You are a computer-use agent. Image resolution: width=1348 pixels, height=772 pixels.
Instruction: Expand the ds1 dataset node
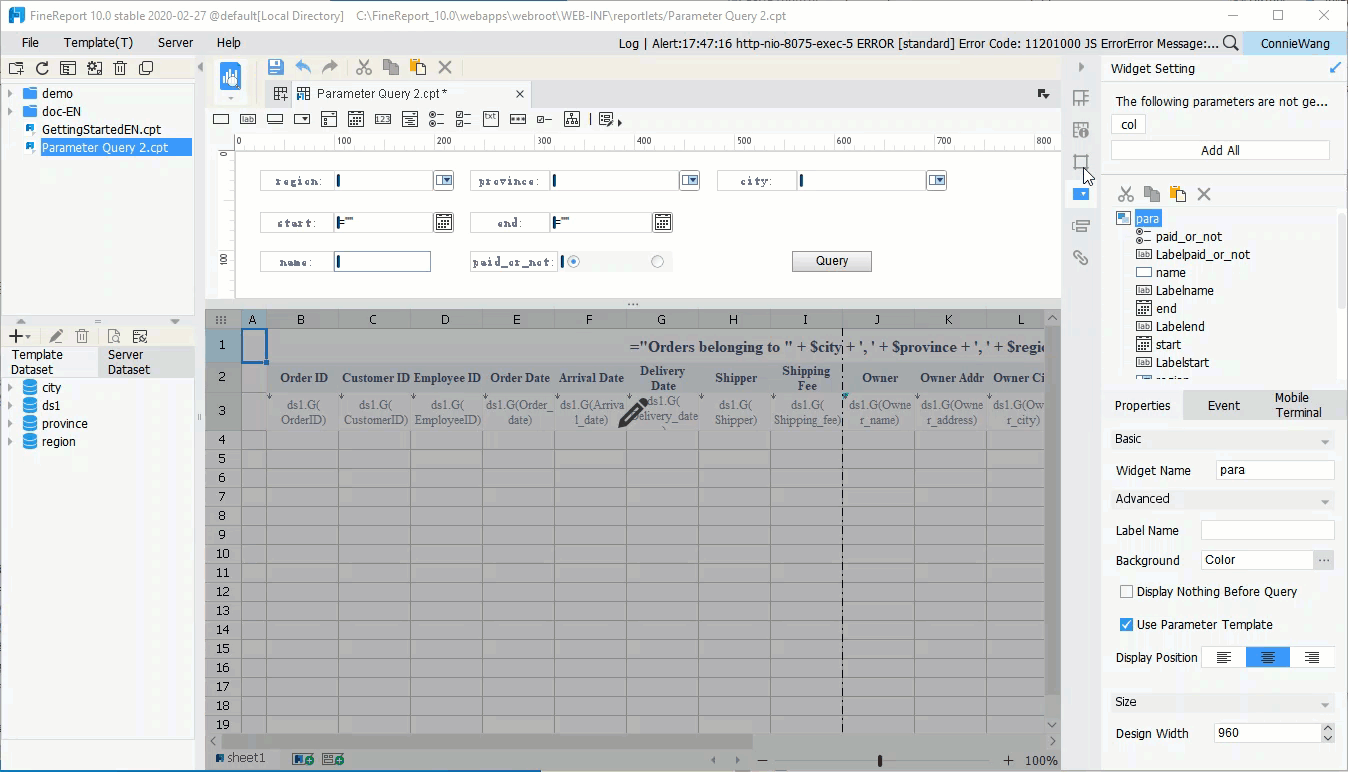10,406
